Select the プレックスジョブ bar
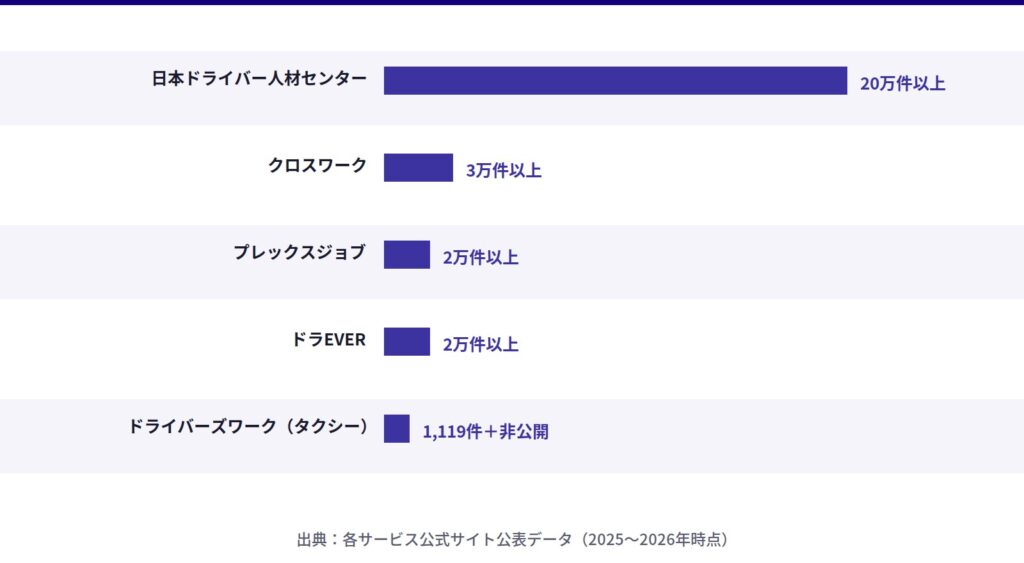 coord(407,255)
